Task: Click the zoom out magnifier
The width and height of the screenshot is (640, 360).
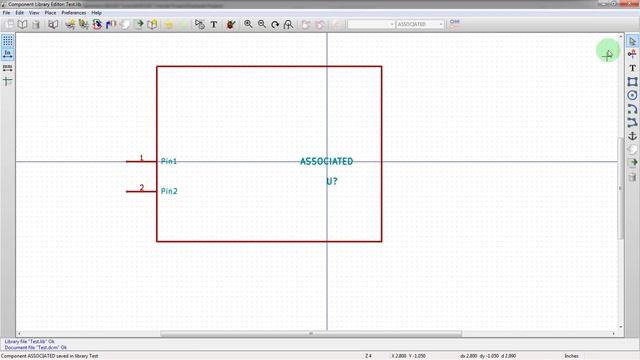Action: [262, 24]
